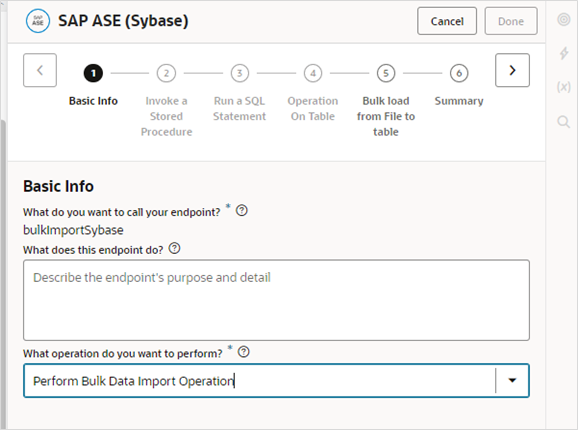
Task: Click 'What operation do you want to perform?' label
Action: [x=122, y=353]
